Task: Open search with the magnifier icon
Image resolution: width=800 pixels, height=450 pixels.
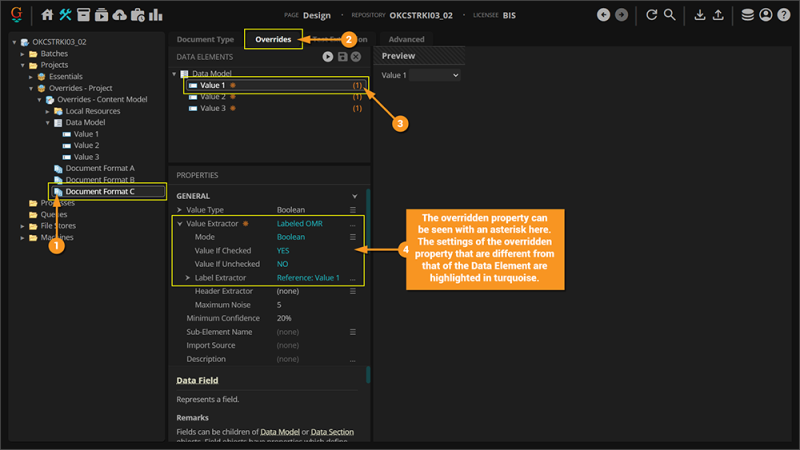Action: [670, 15]
